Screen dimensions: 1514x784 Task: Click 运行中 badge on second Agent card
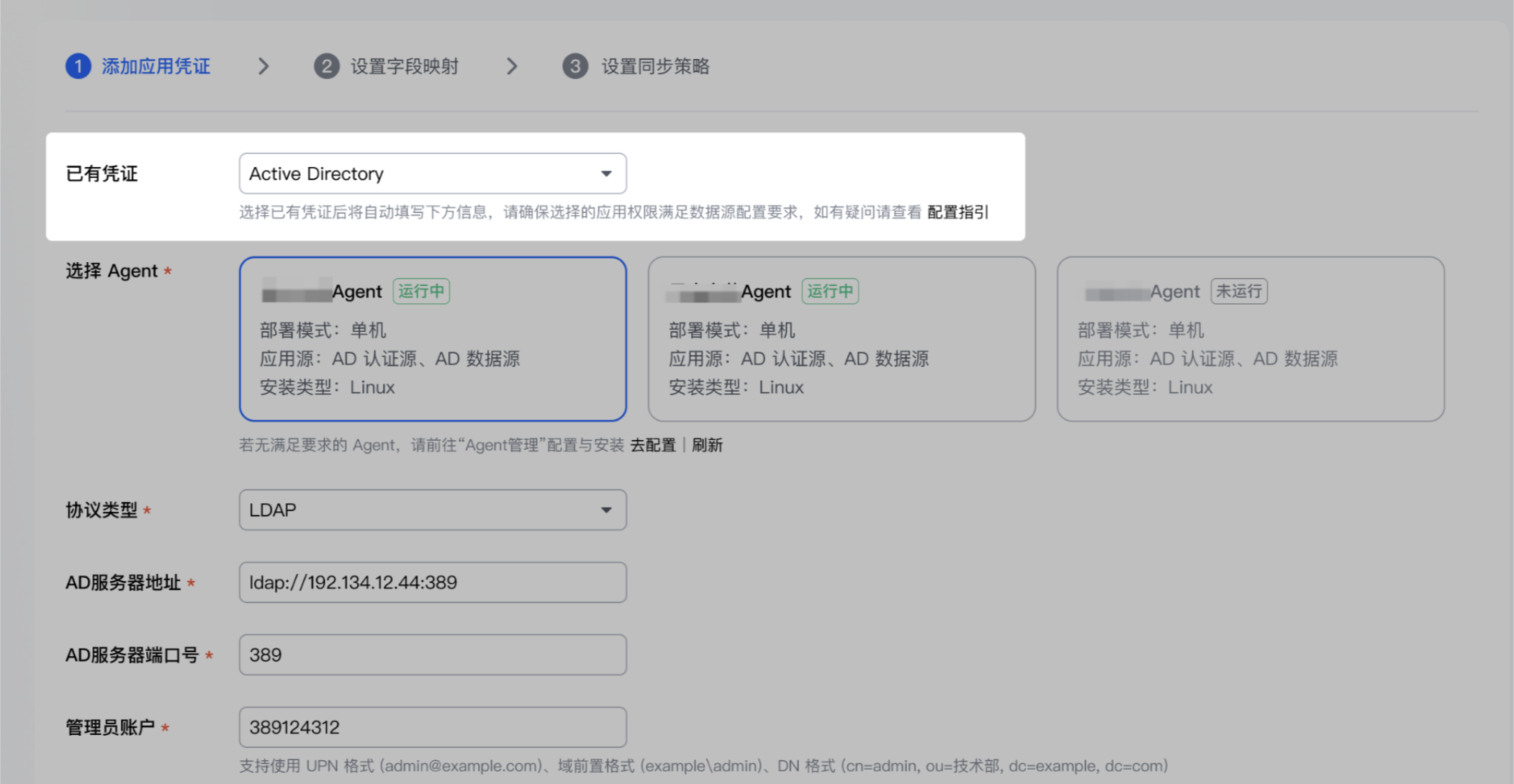tap(830, 291)
